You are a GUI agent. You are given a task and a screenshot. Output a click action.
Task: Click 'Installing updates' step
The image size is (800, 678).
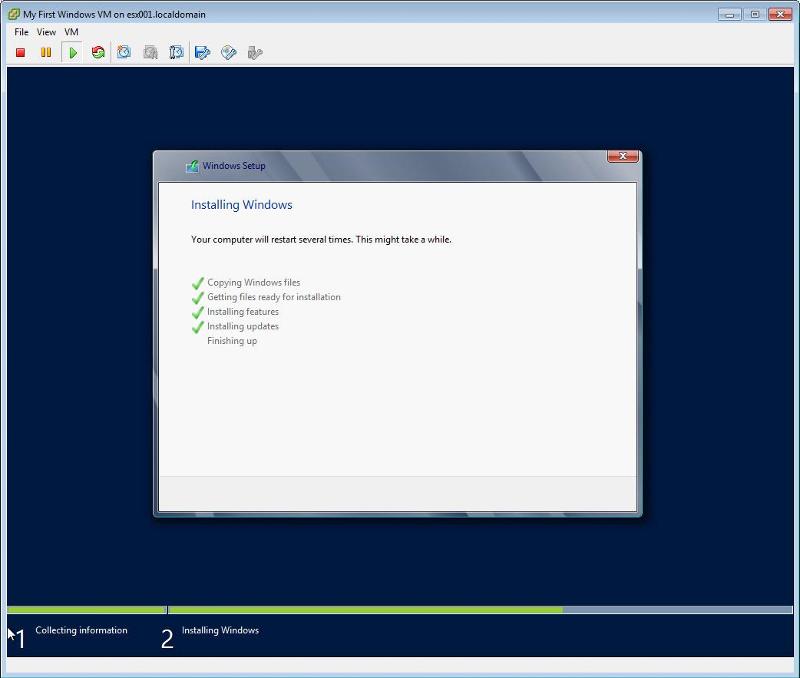[243, 326]
